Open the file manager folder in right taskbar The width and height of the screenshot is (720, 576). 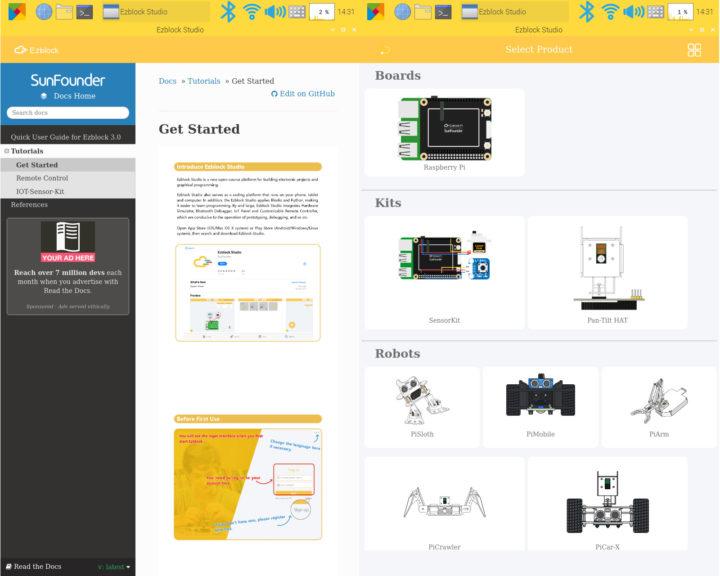pyautogui.click(x=423, y=12)
